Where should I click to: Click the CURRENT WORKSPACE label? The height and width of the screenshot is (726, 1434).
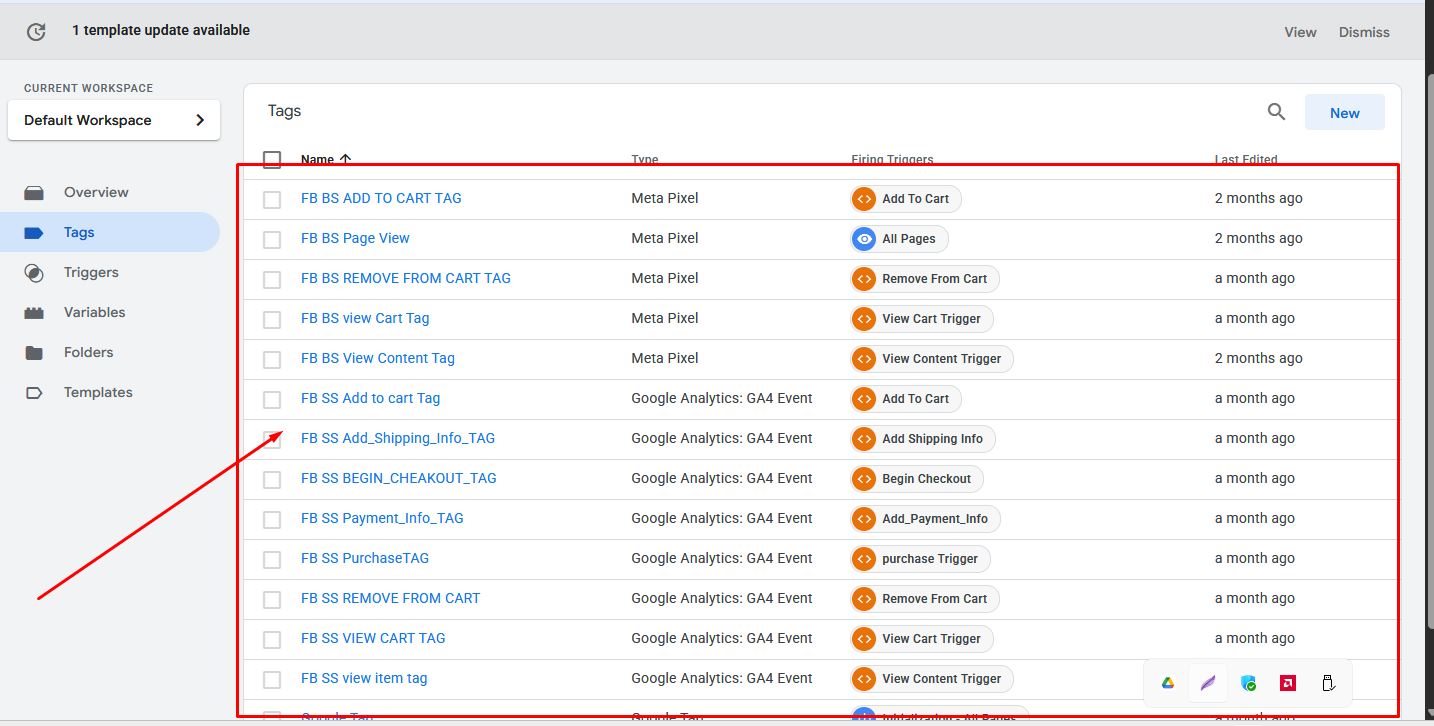[x=89, y=88]
